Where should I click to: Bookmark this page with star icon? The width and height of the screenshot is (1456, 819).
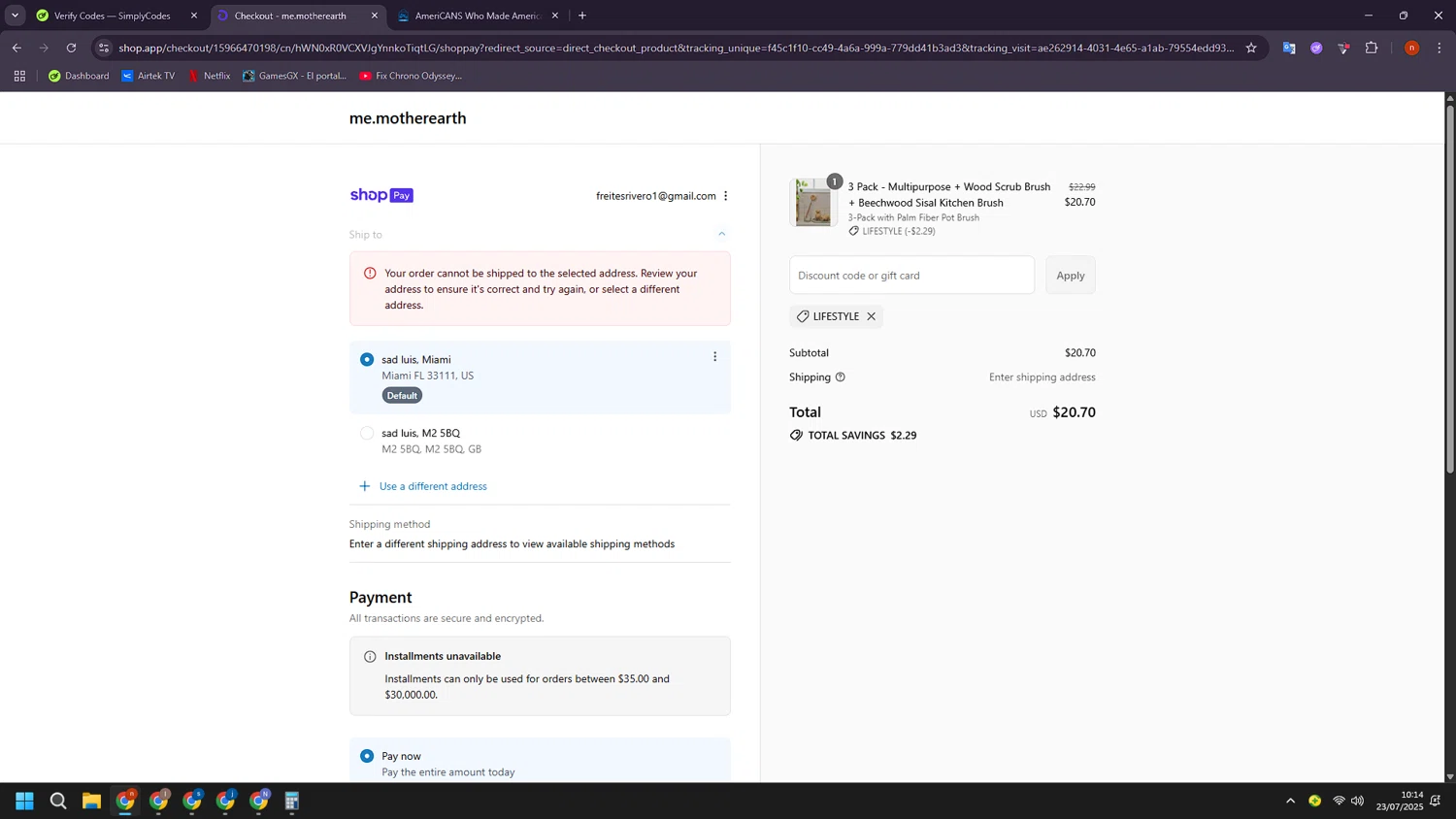pos(1251,48)
